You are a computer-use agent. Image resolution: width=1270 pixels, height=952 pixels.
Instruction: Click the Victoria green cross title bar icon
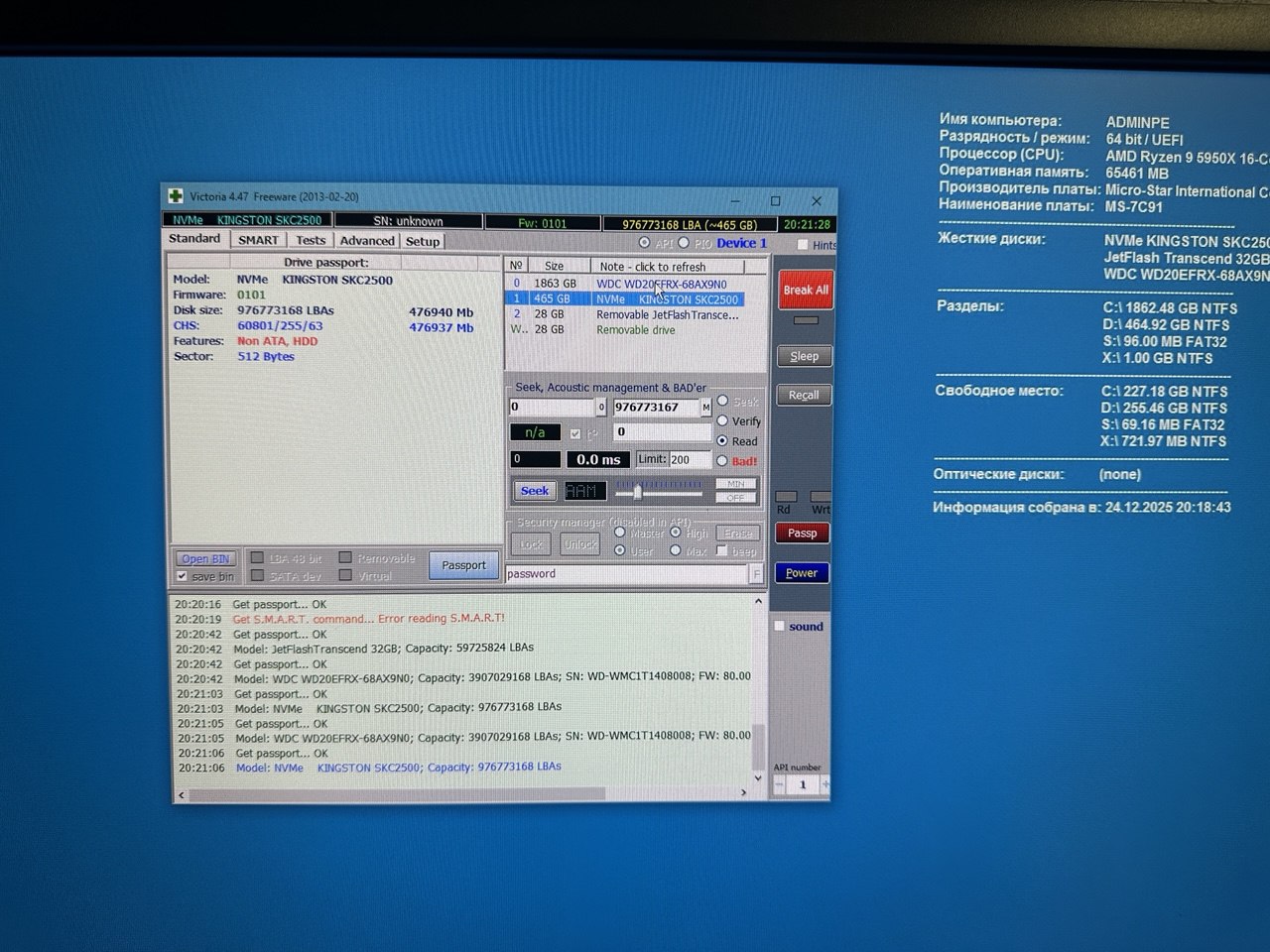click(176, 196)
